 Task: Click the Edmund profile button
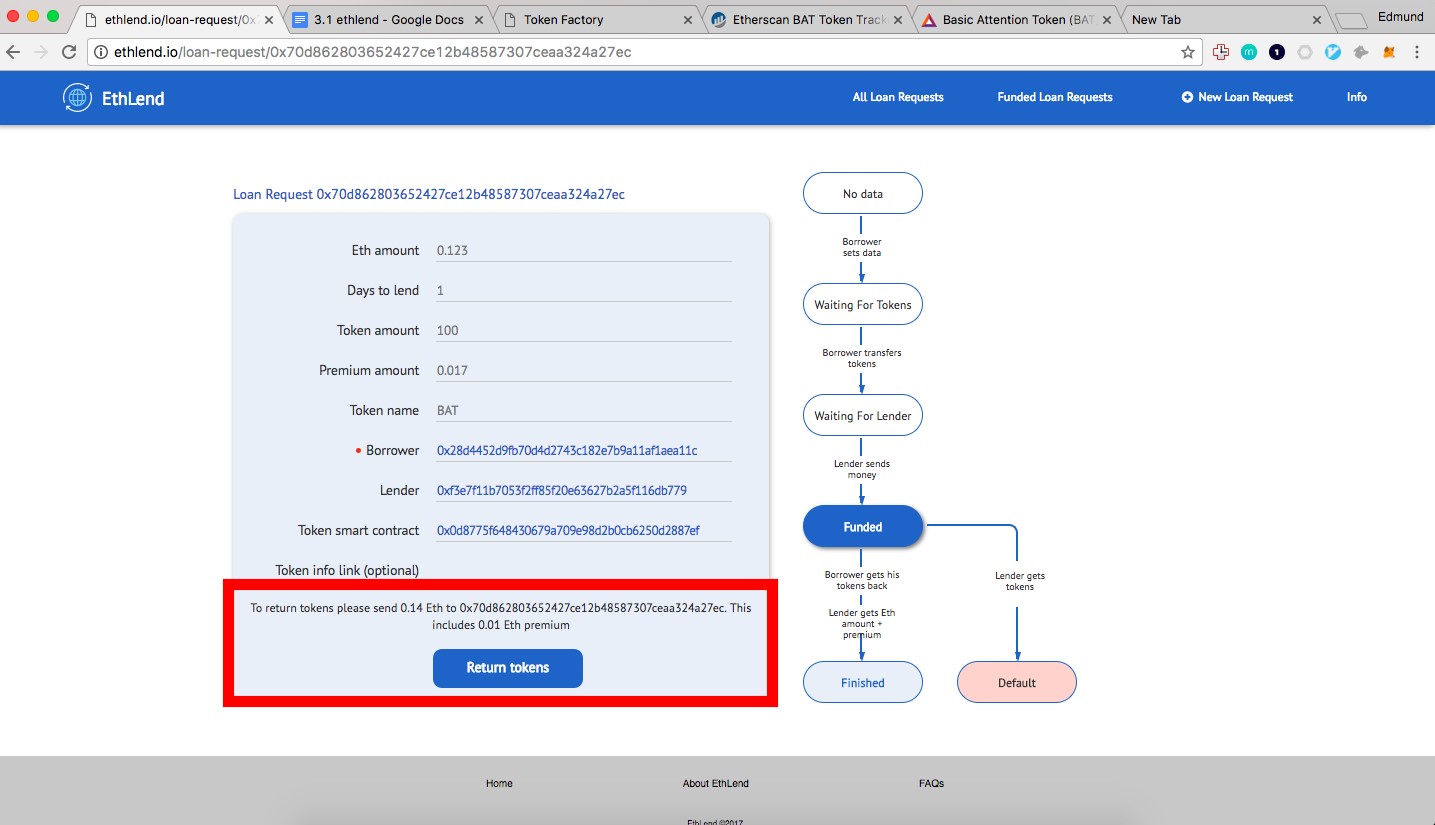point(1400,17)
